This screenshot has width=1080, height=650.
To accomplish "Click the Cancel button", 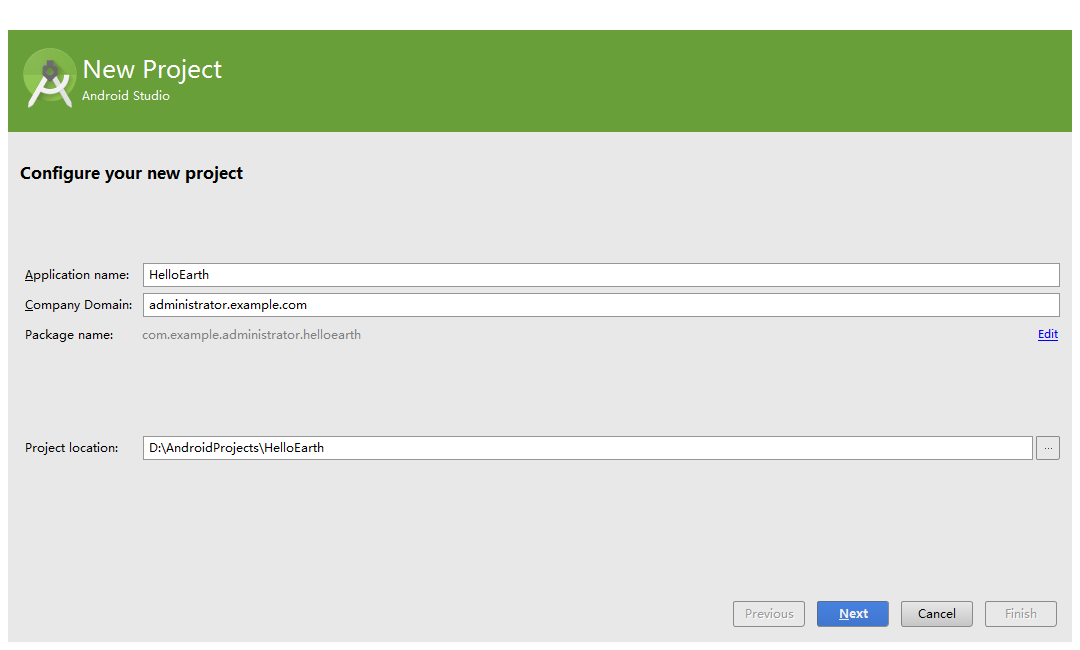I will click(x=937, y=614).
